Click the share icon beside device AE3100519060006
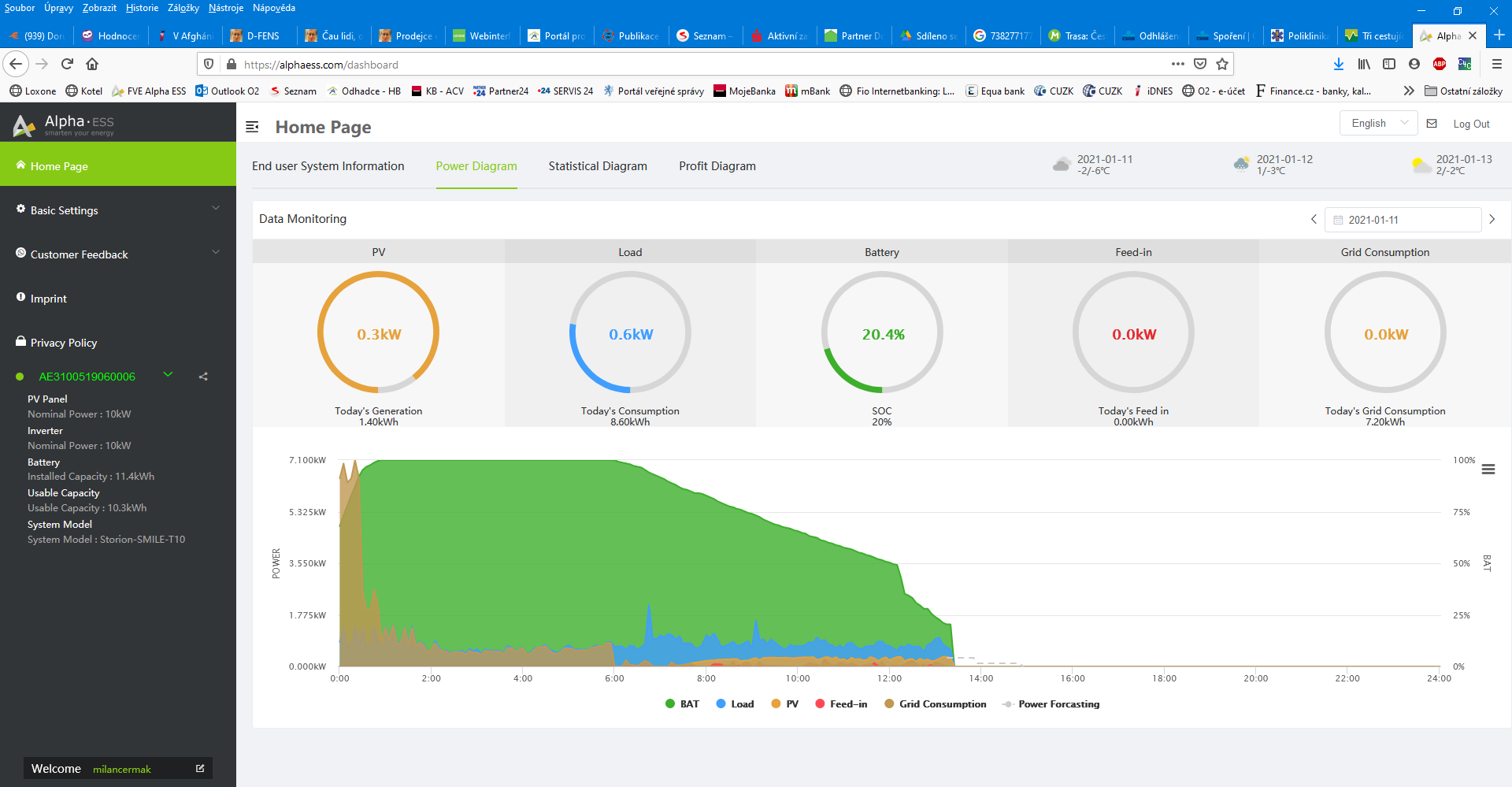The height and width of the screenshot is (787, 1512). pyautogui.click(x=203, y=377)
